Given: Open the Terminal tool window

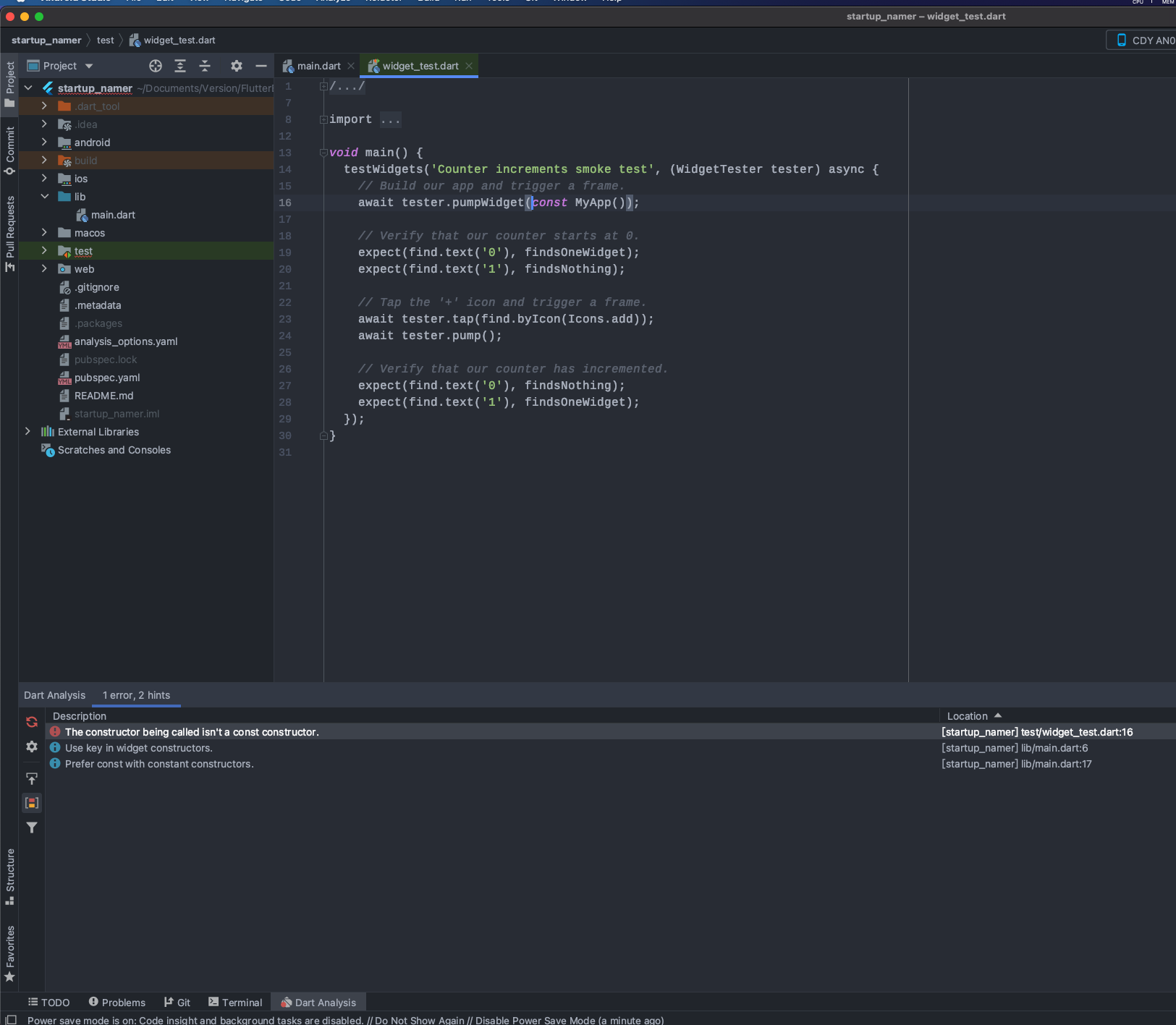Looking at the screenshot, I should 235,1002.
